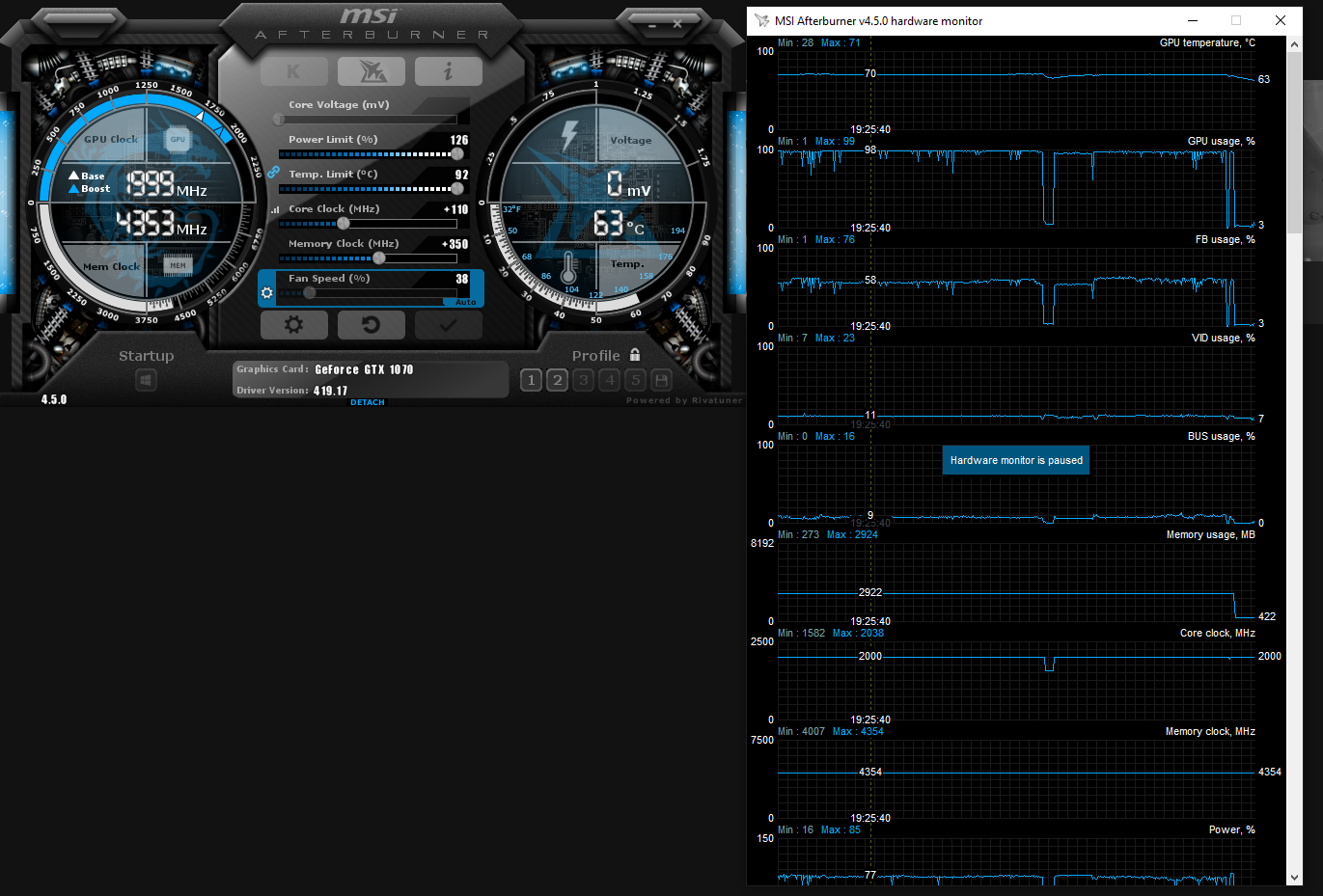This screenshot has height=896, width=1323.
Task: Click the Temp. Limit slider handle
Action: [457, 189]
